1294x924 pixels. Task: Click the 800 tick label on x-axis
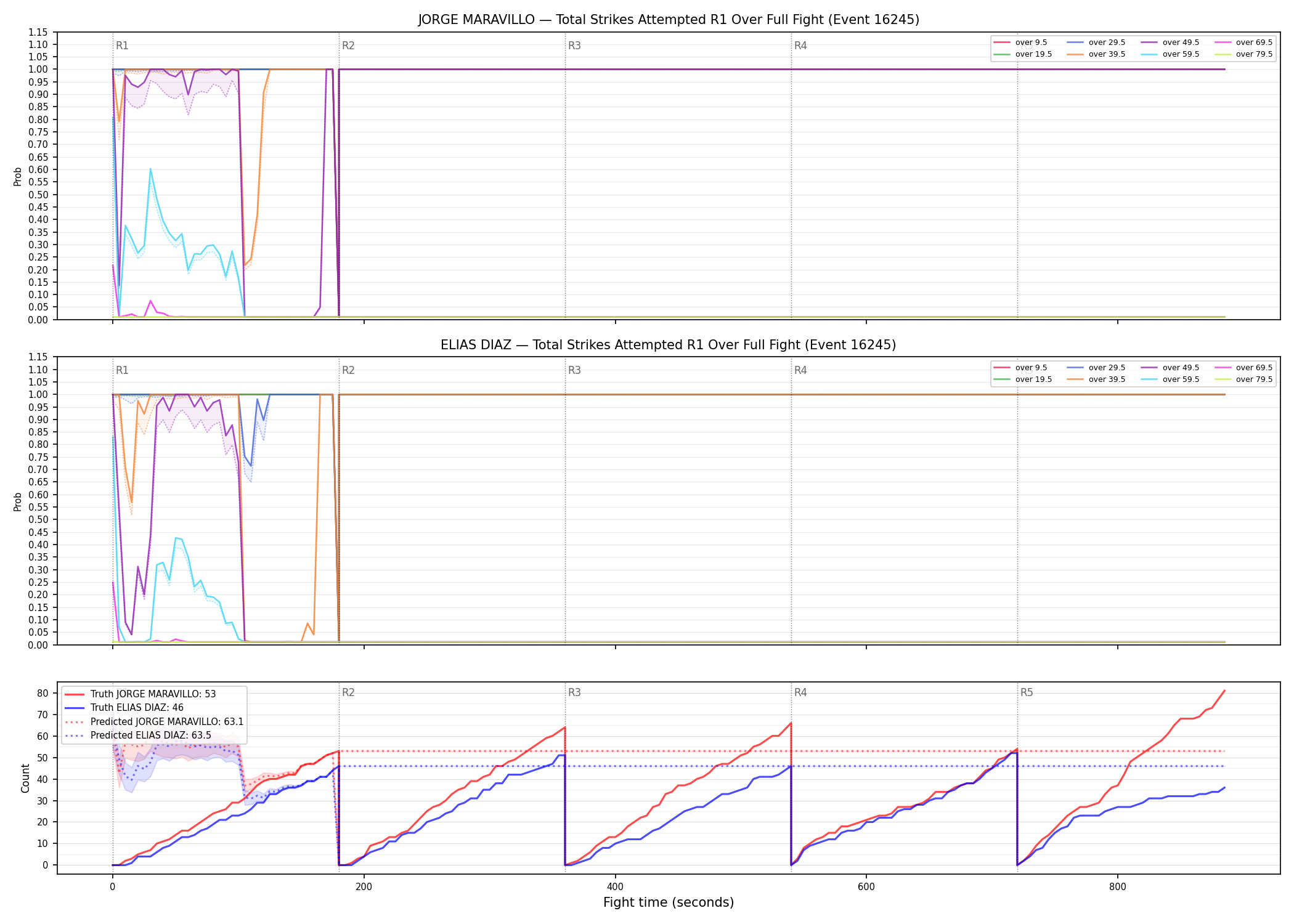pyautogui.click(x=1117, y=887)
